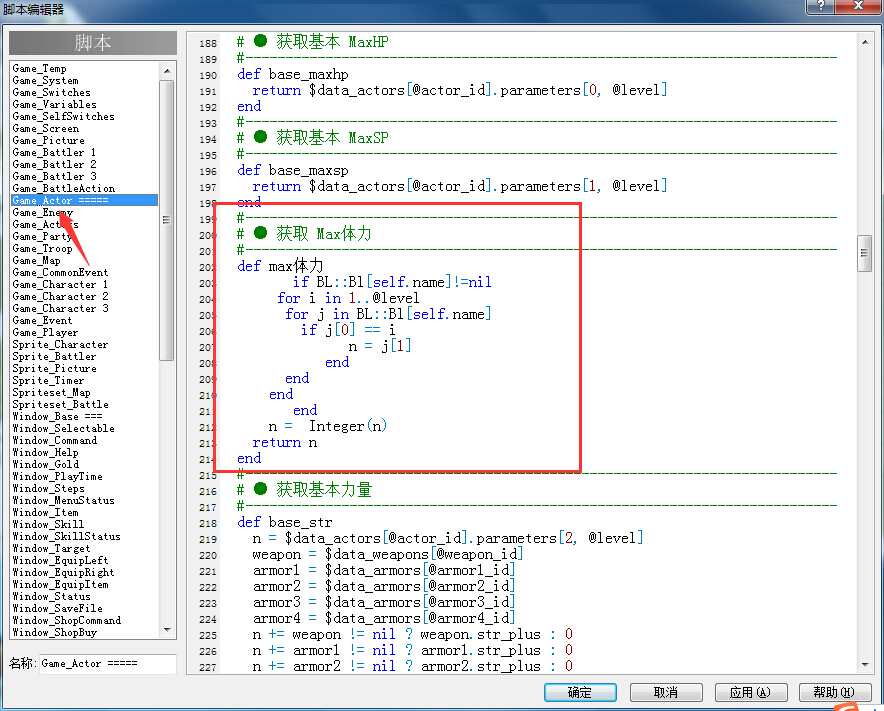
Task: Open the Game_Variables script
Action: [x=55, y=104]
